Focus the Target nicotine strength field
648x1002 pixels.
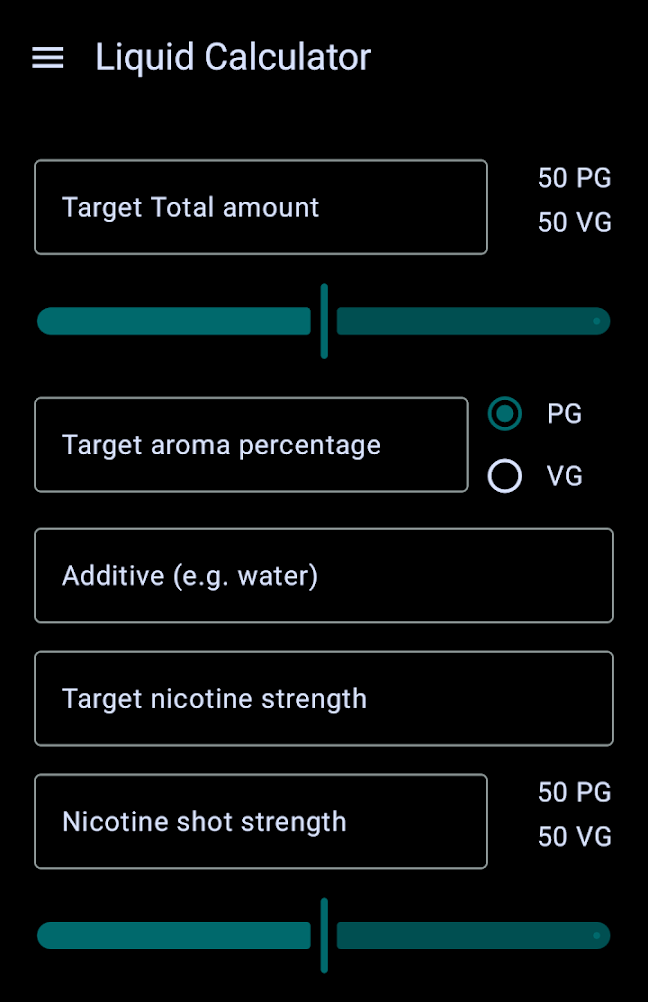tap(323, 698)
